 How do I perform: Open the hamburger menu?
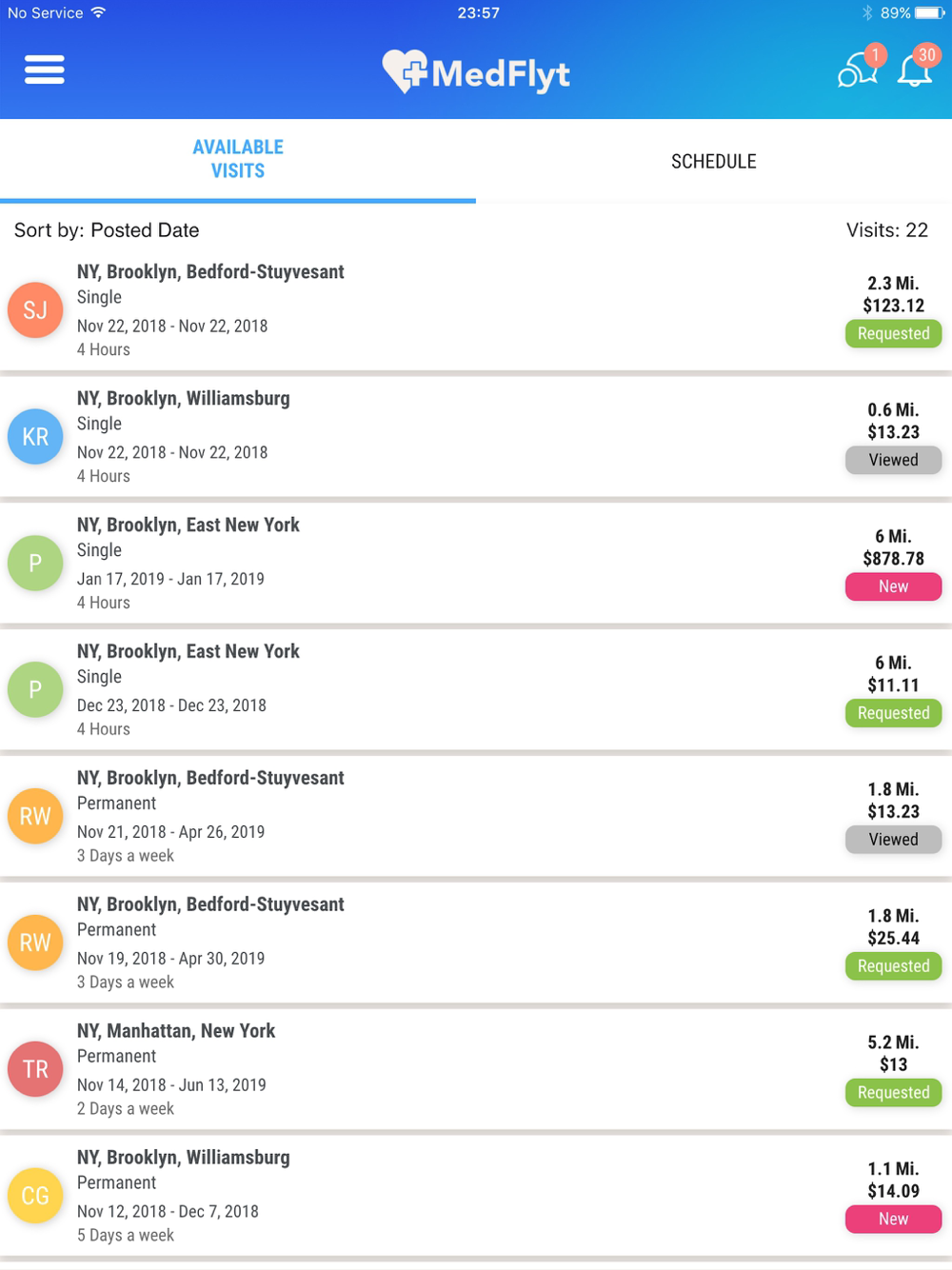[x=45, y=69]
